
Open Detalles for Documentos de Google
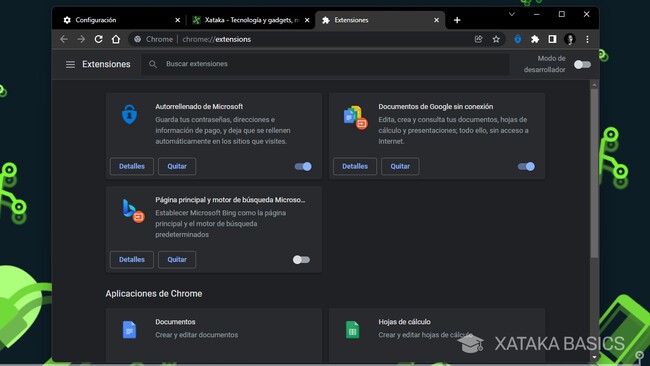tap(355, 166)
